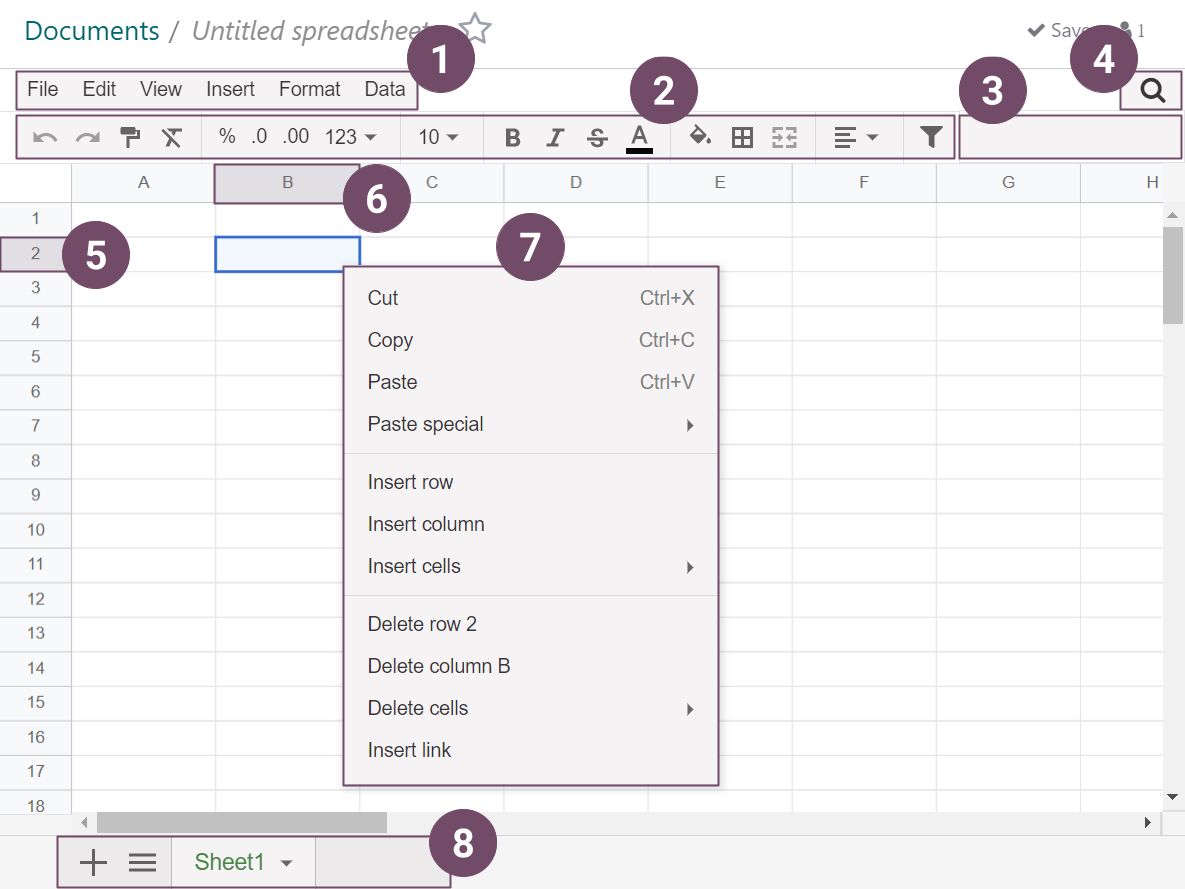This screenshot has height=889, width=1185.
Task: Go to Documents breadcrumb link
Action: point(91,31)
